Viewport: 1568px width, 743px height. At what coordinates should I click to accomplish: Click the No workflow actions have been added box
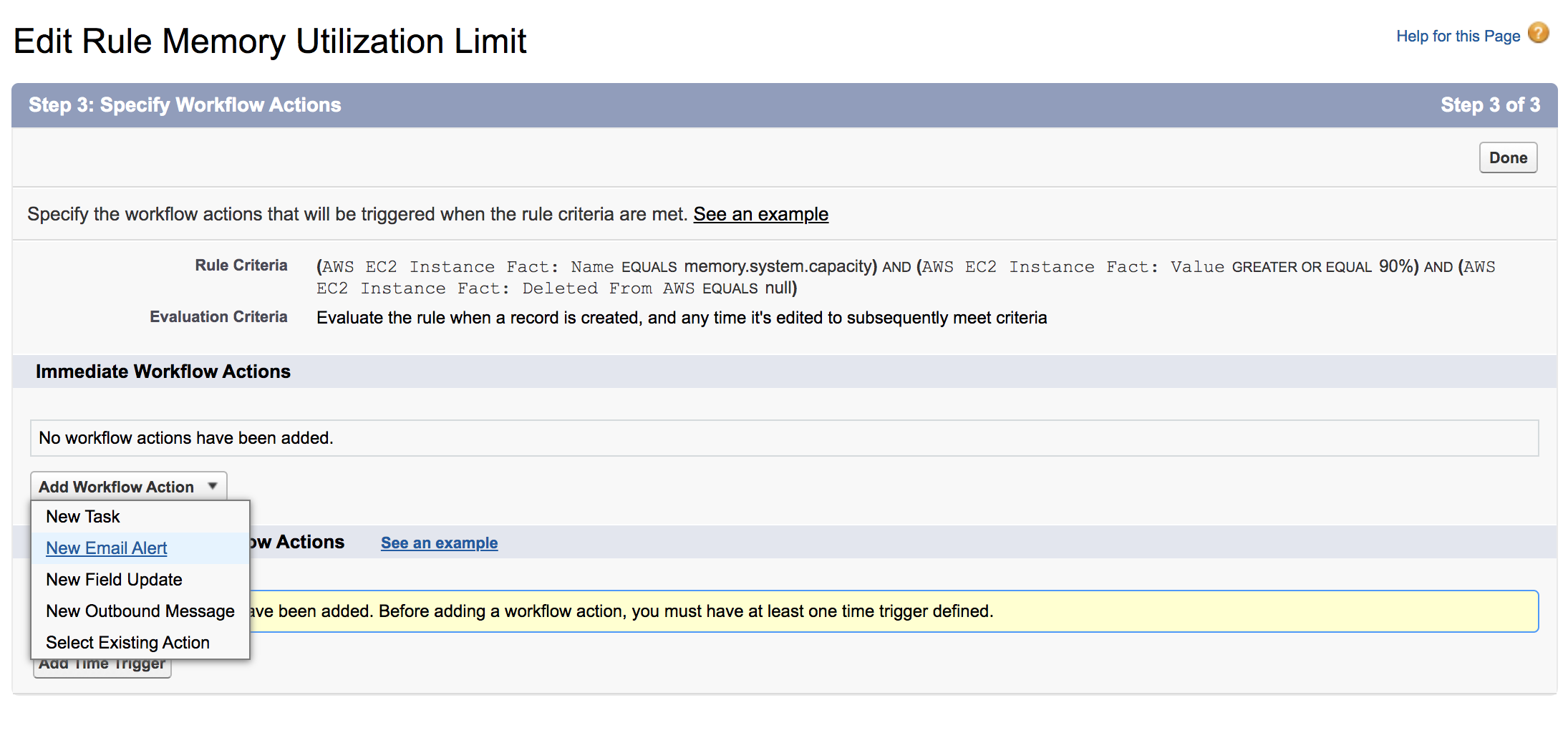click(x=784, y=438)
